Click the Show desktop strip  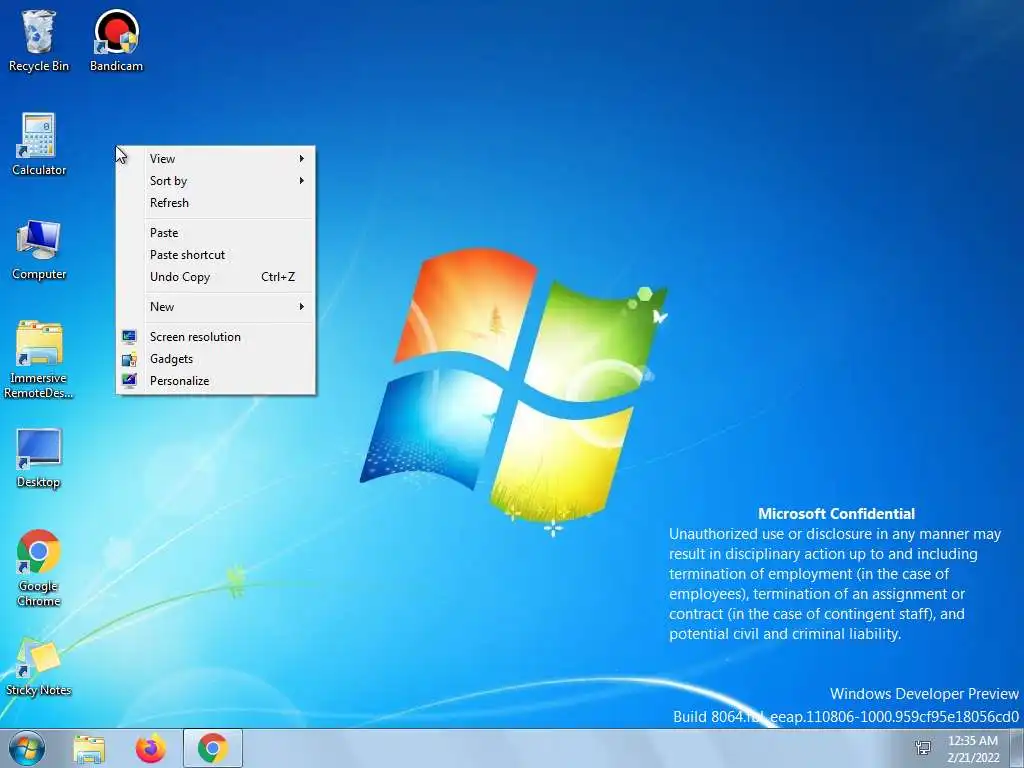pyautogui.click(x=1017, y=748)
